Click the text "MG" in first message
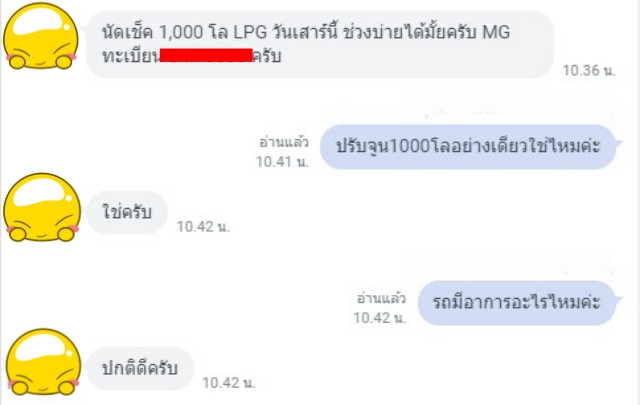Screen dimensions: 640x405 (496, 32)
